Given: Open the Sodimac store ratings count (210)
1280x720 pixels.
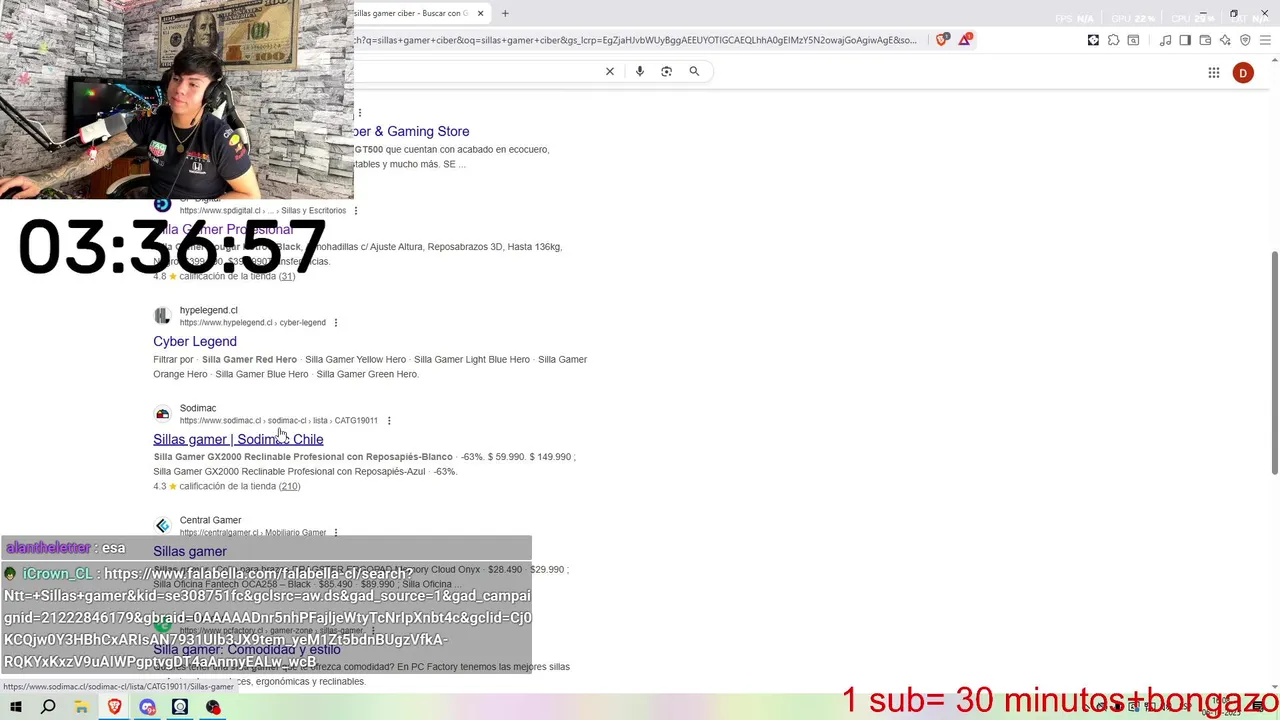Looking at the screenshot, I should (x=289, y=486).
